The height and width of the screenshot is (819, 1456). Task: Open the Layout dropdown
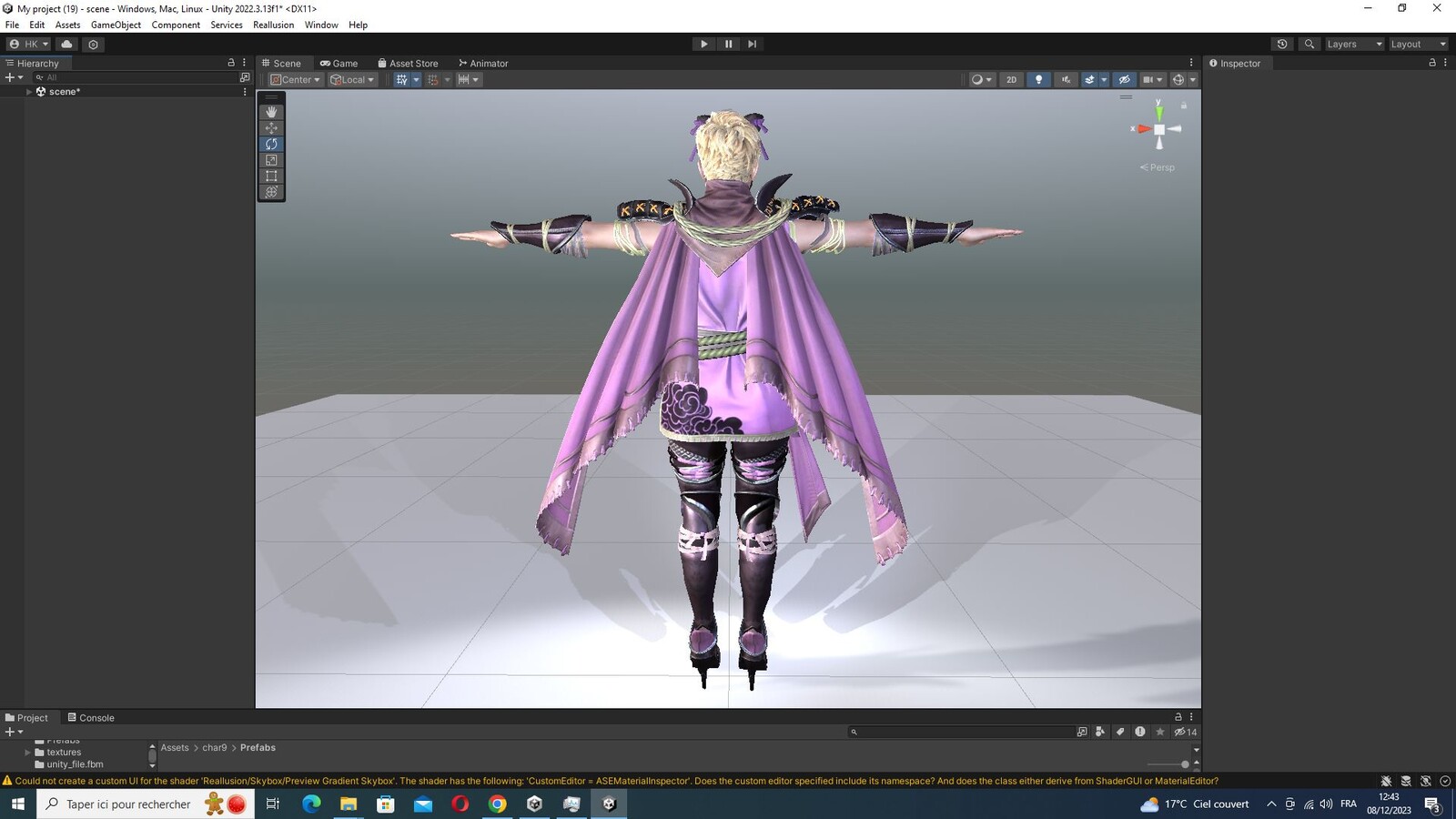pyautogui.click(x=1418, y=44)
